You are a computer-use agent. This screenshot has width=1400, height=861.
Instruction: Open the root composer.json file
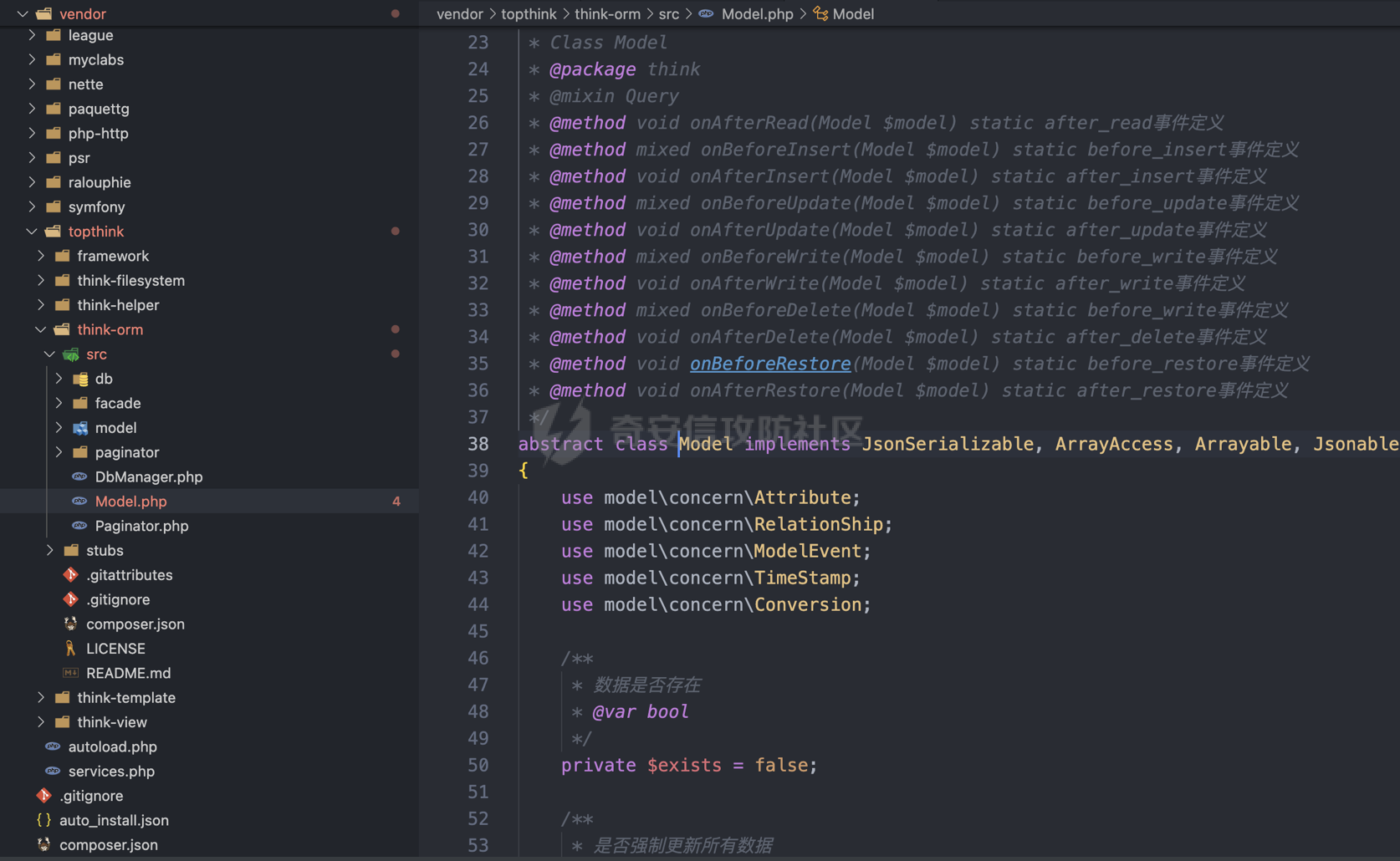(109, 845)
